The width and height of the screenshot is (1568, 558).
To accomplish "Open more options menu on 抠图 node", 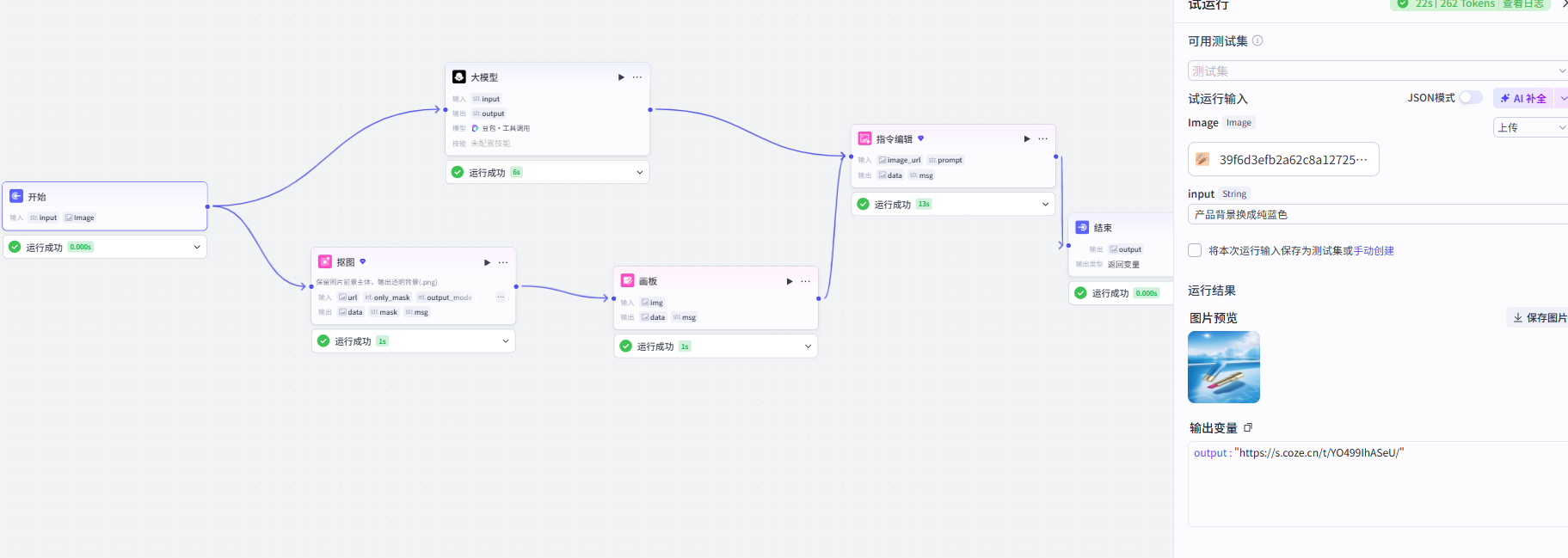I will [503, 262].
